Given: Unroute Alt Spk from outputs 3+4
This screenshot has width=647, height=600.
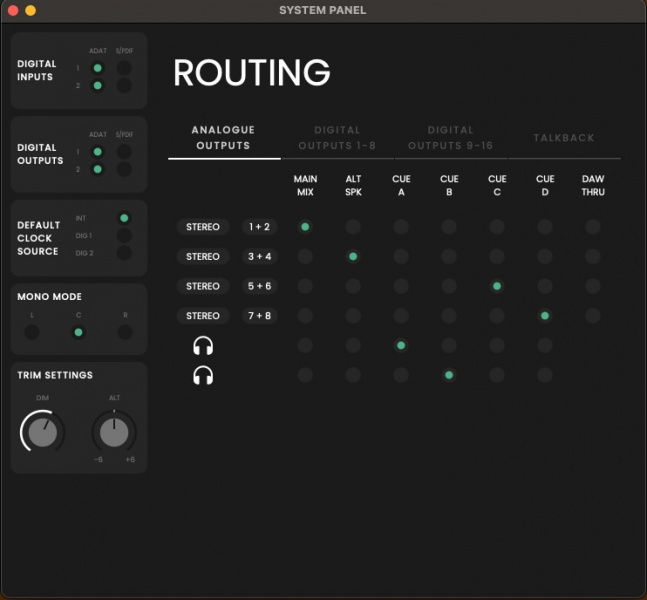Looking at the screenshot, I should [353, 256].
